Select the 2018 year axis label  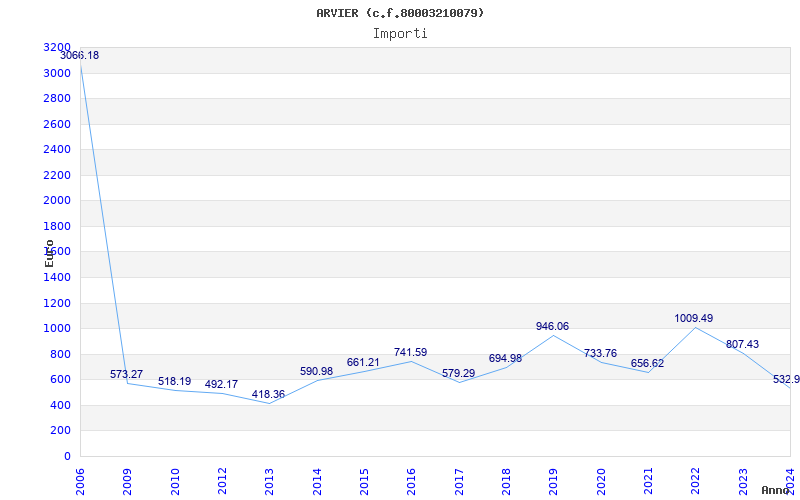pos(506,481)
